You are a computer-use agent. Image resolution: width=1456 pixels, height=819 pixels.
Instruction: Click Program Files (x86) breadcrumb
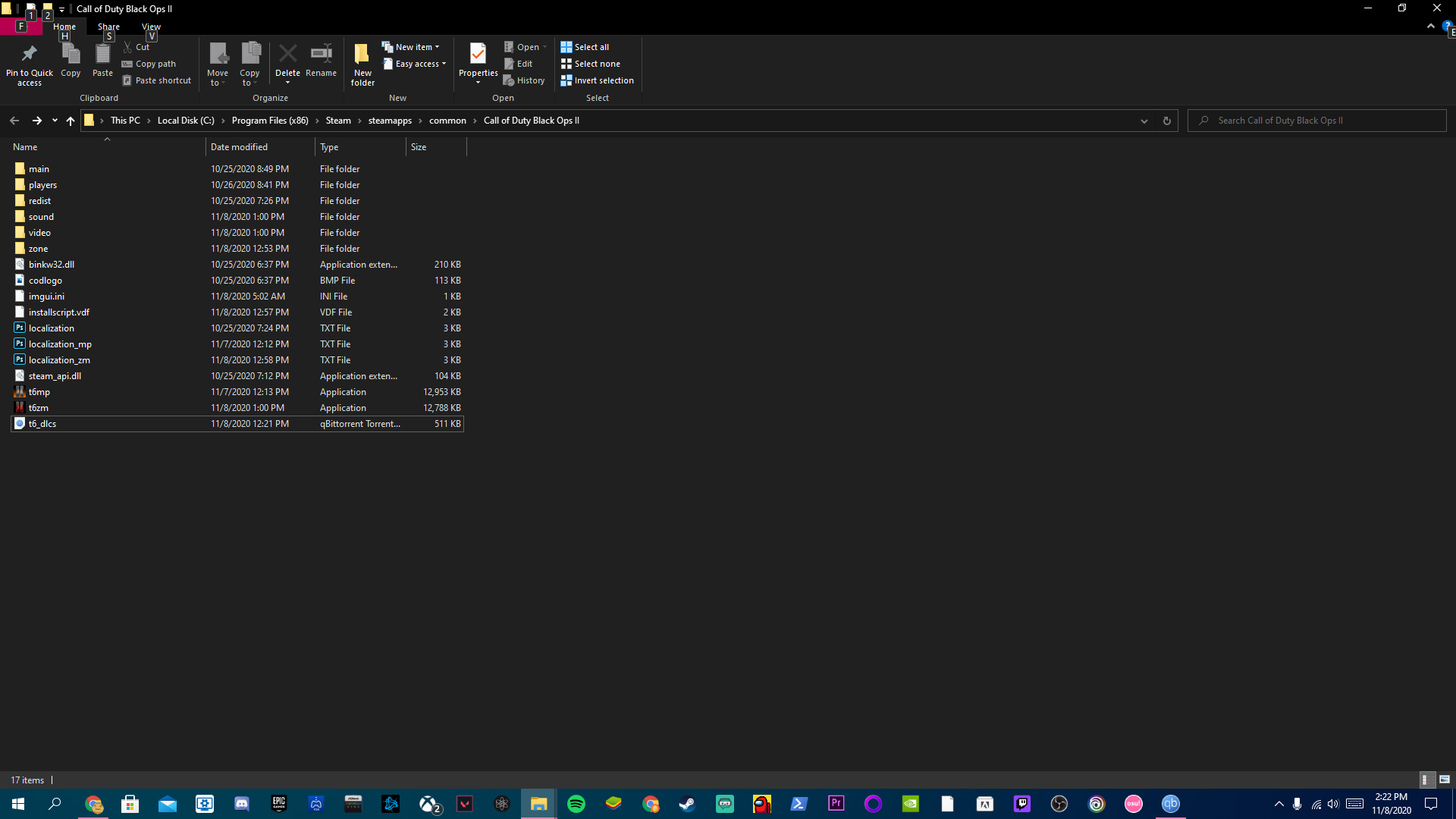coord(270,121)
